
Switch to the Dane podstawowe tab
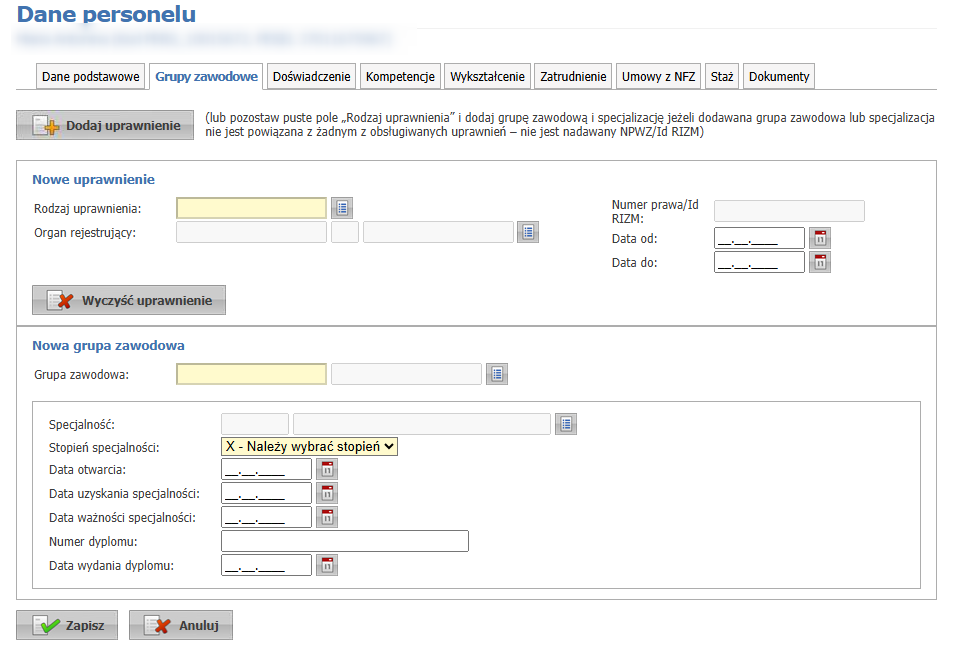(x=91, y=77)
